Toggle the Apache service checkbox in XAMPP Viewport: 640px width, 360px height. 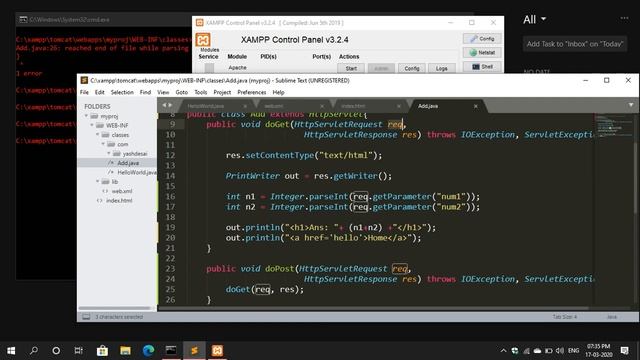(209, 68)
